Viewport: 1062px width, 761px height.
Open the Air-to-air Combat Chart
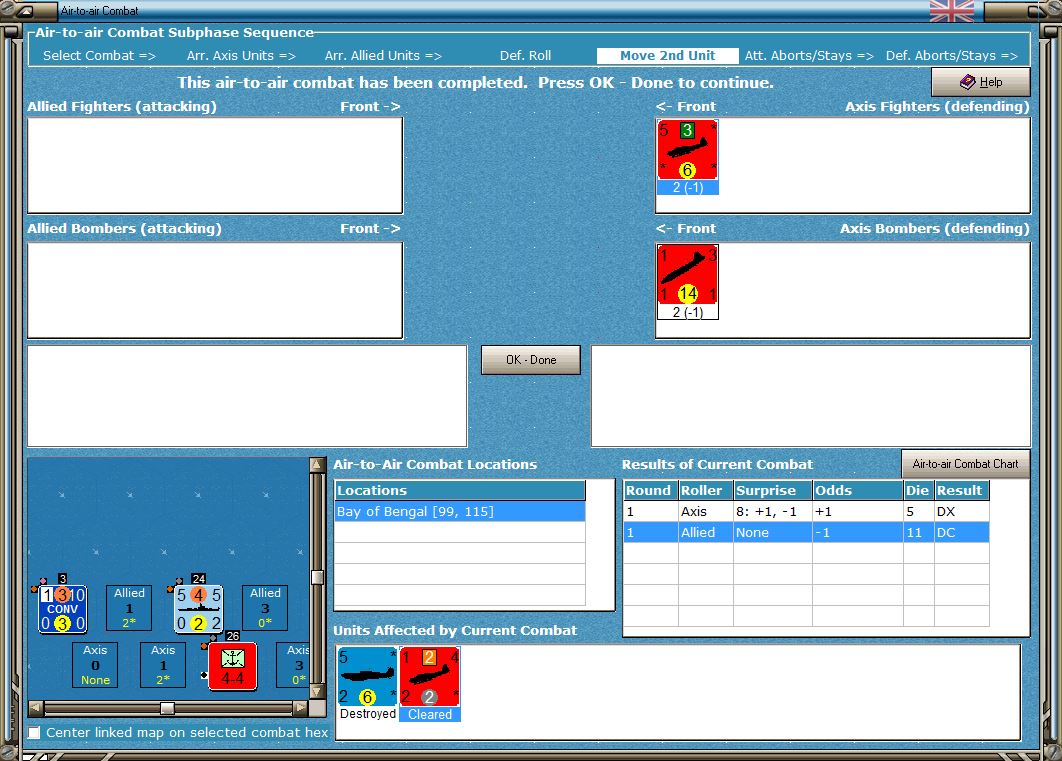point(965,464)
